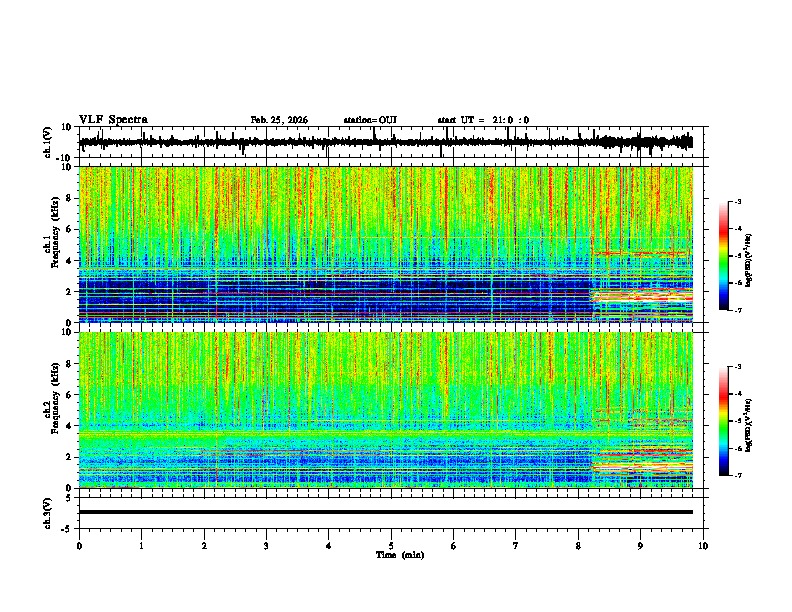Click time axis tick label 7
The width and height of the screenshot is (792, 612).
[x=516, y=546]
